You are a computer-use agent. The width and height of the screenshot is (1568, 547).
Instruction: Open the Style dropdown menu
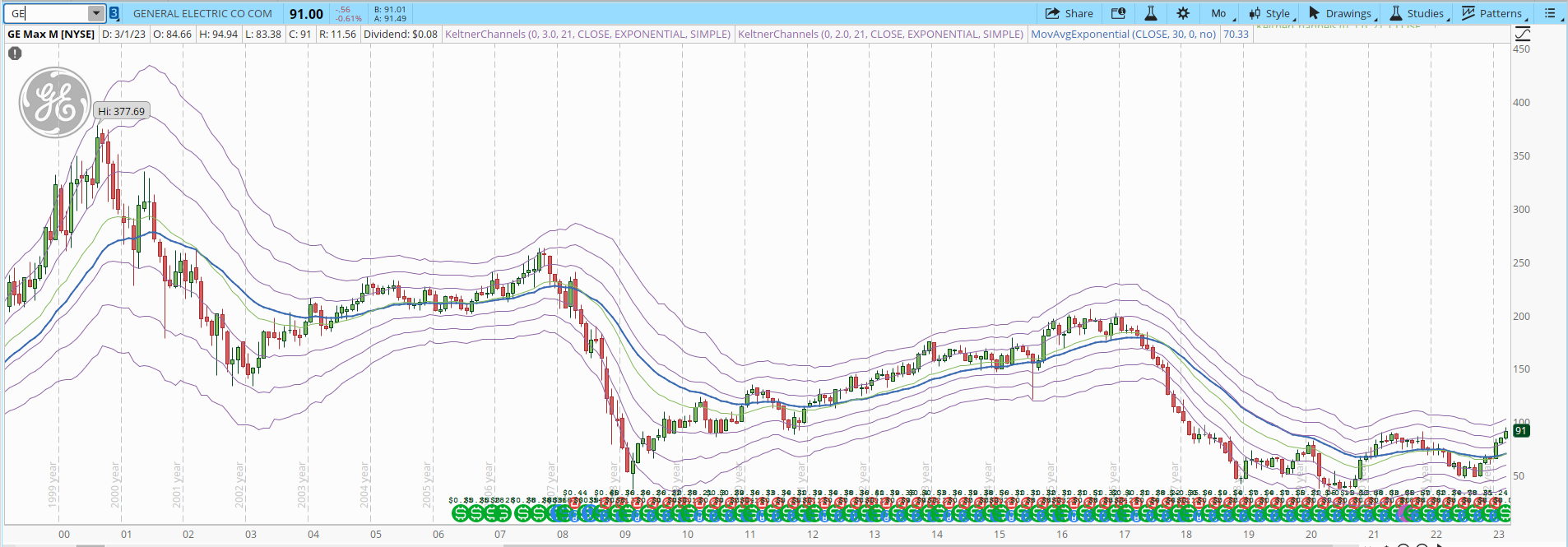point(1271,13)
